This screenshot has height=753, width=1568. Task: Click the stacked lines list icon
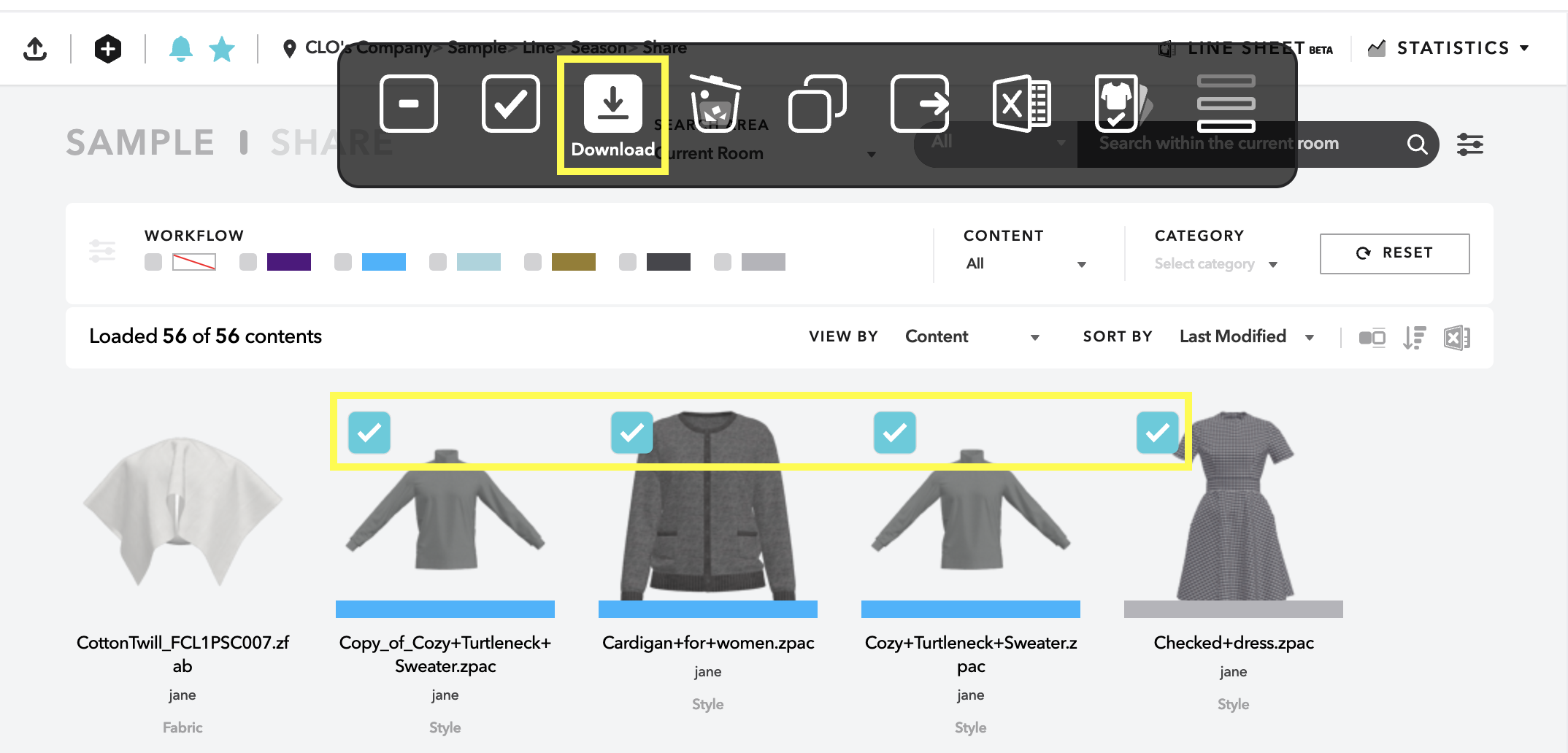[x=1226, y=104]
